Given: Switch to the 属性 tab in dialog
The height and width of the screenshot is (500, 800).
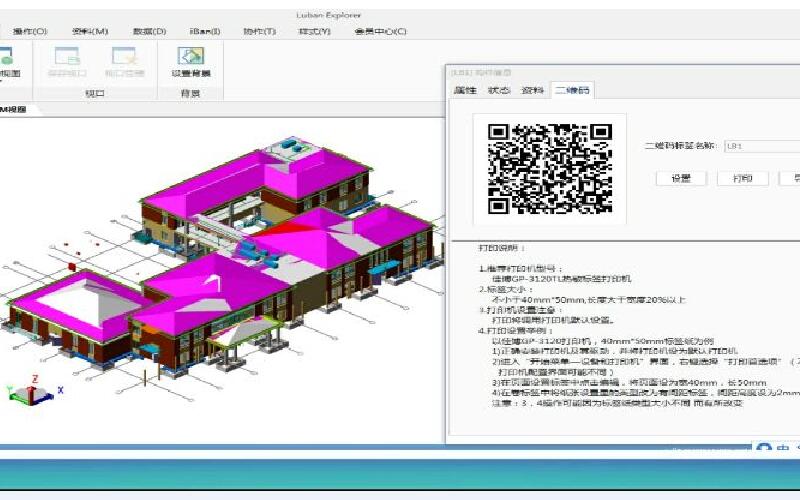Looking at the screenshot, I should 465,90.
